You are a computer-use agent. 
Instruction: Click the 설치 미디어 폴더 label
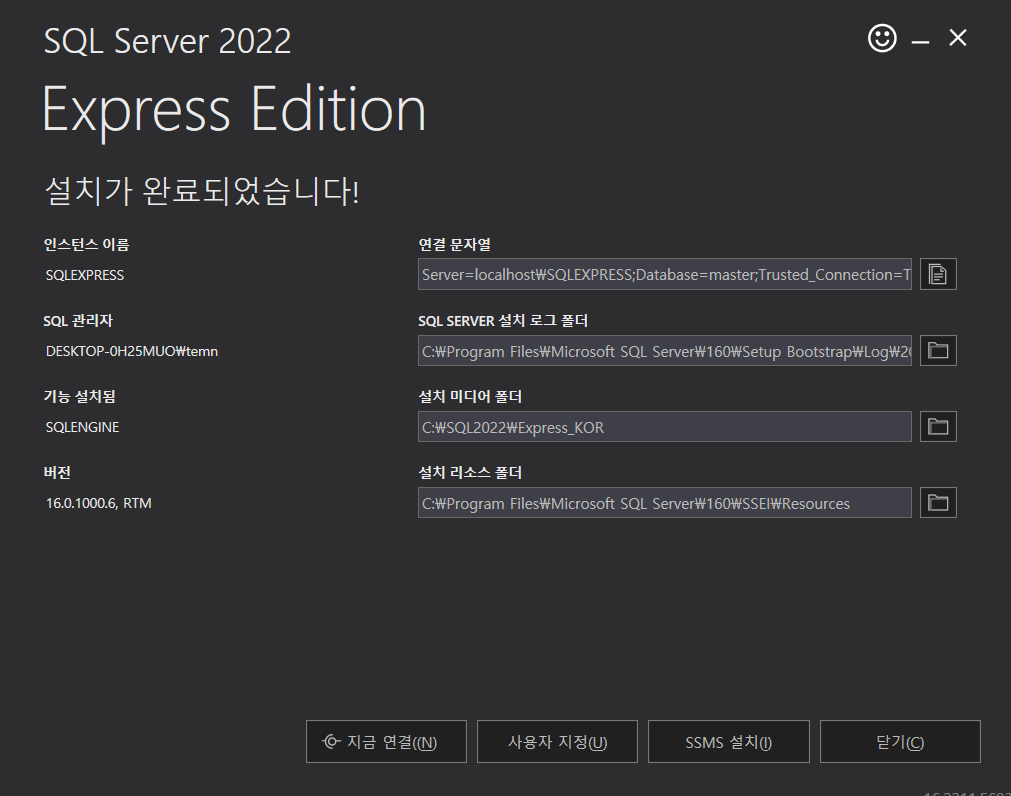pos(470,396)
